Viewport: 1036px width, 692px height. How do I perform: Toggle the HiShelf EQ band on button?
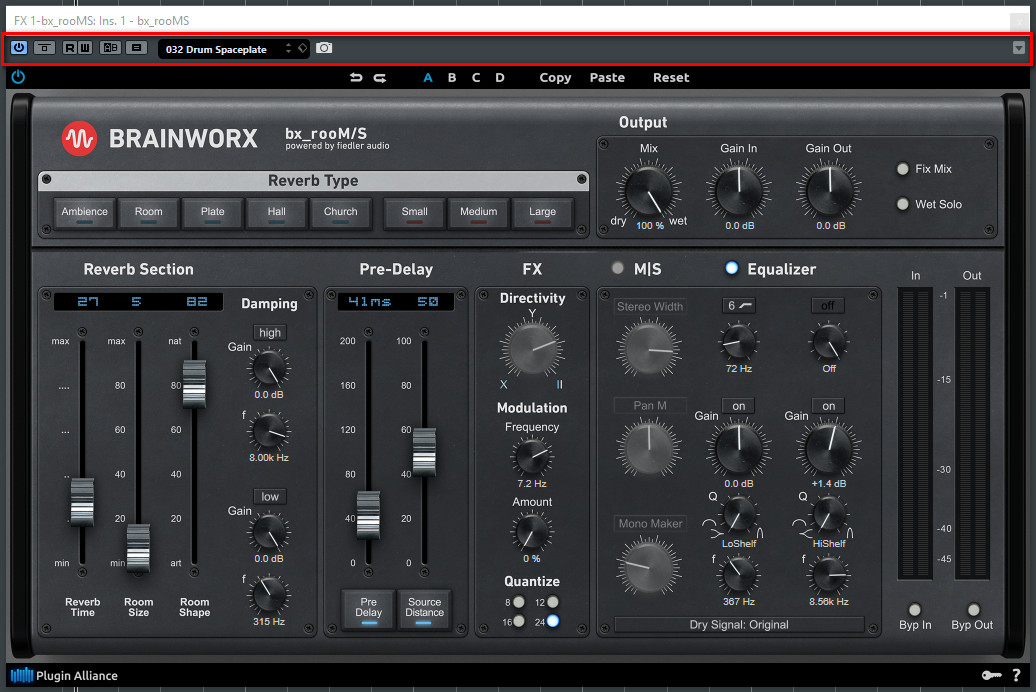(x=829, y=406)
